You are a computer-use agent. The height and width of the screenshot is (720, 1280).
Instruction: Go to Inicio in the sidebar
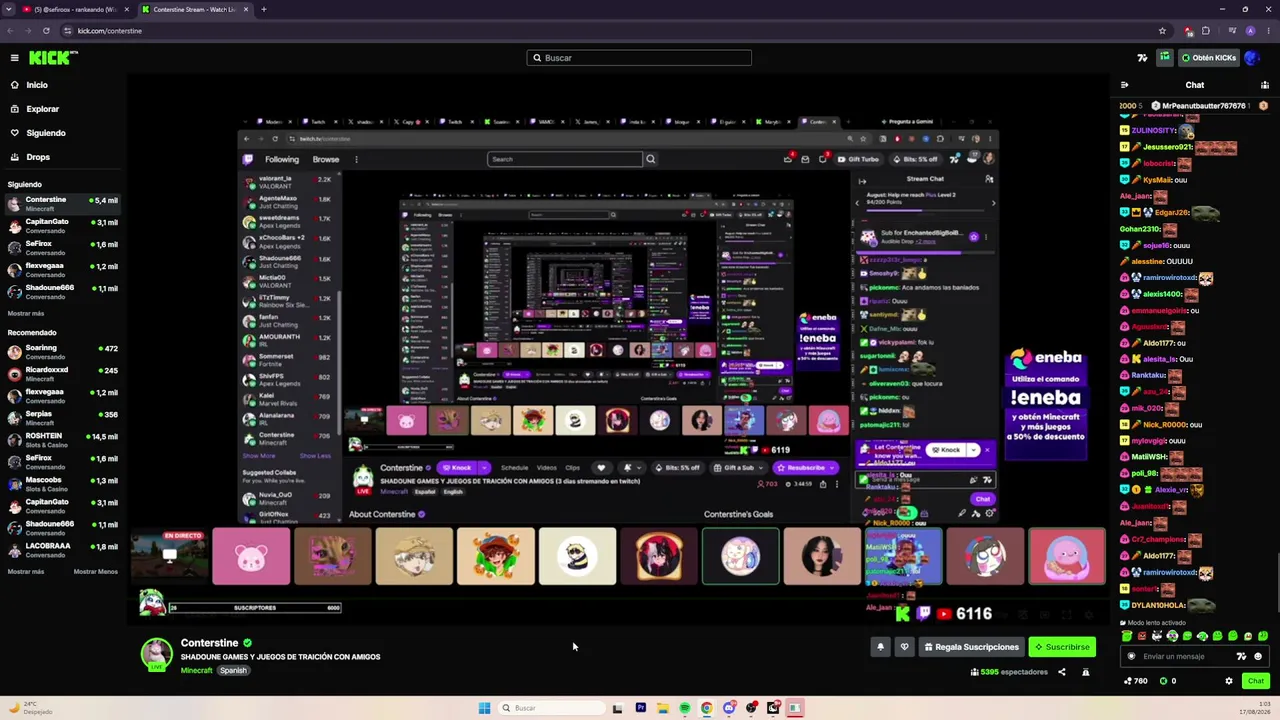click(x=37, y=85)
